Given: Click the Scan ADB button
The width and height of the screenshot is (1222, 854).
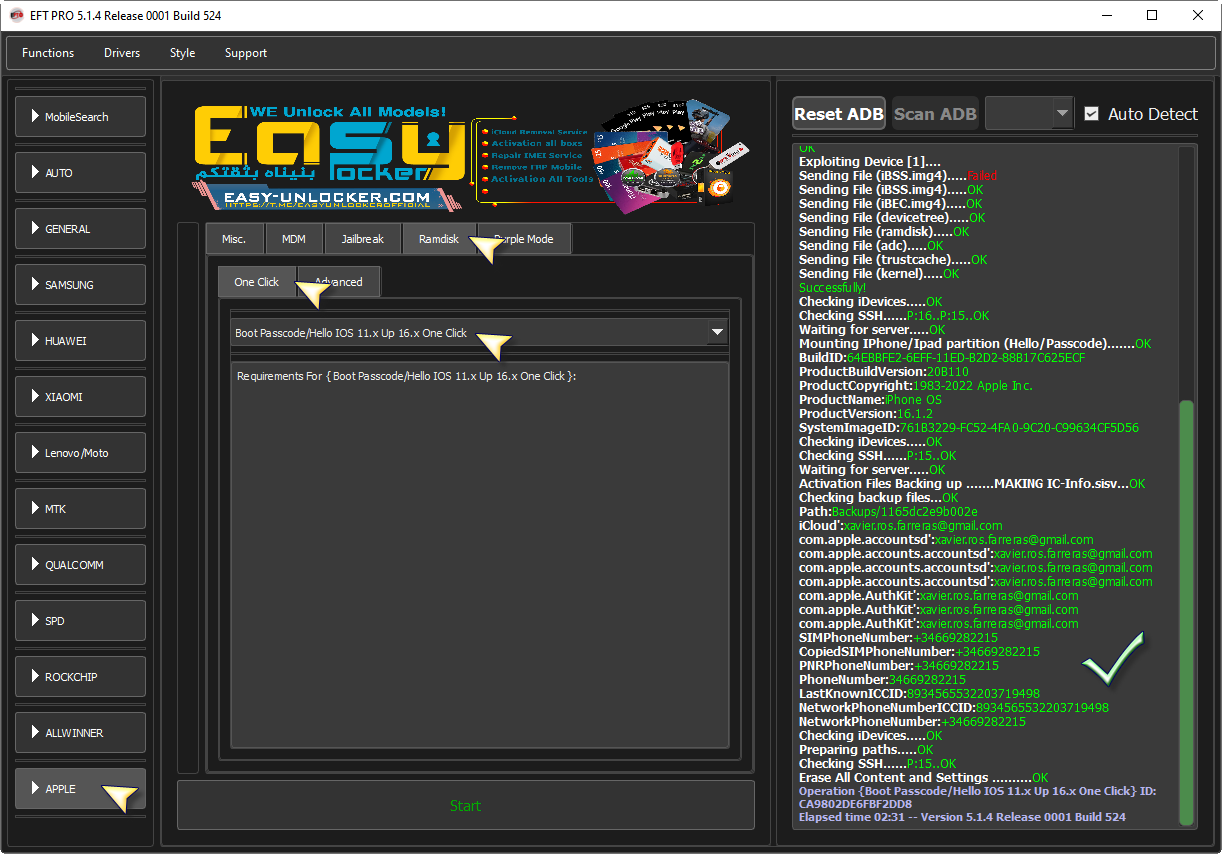Looking at the screenshot, I should click(x=935, y=114).
